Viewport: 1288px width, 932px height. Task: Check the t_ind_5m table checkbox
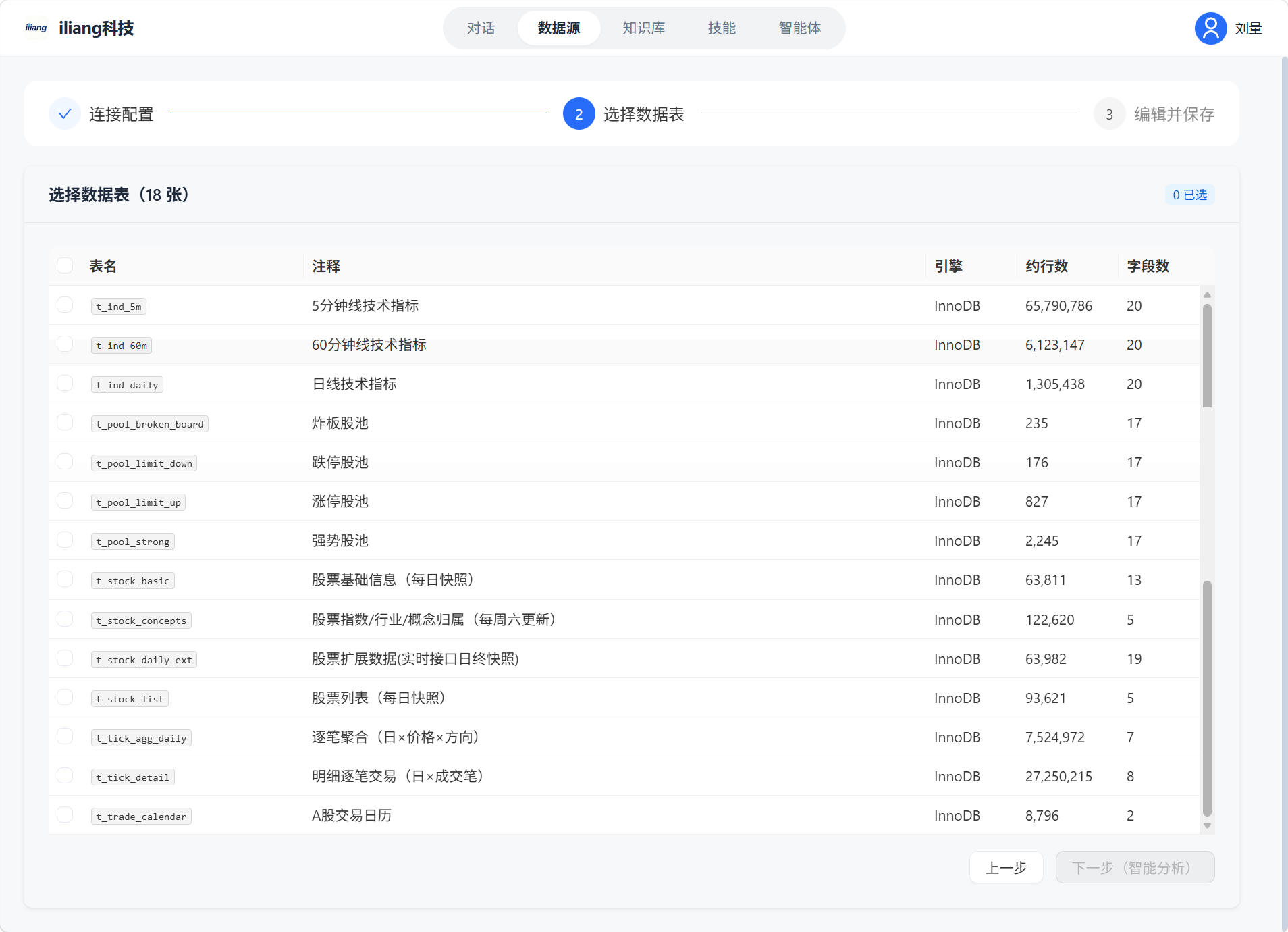pos(65,305)
